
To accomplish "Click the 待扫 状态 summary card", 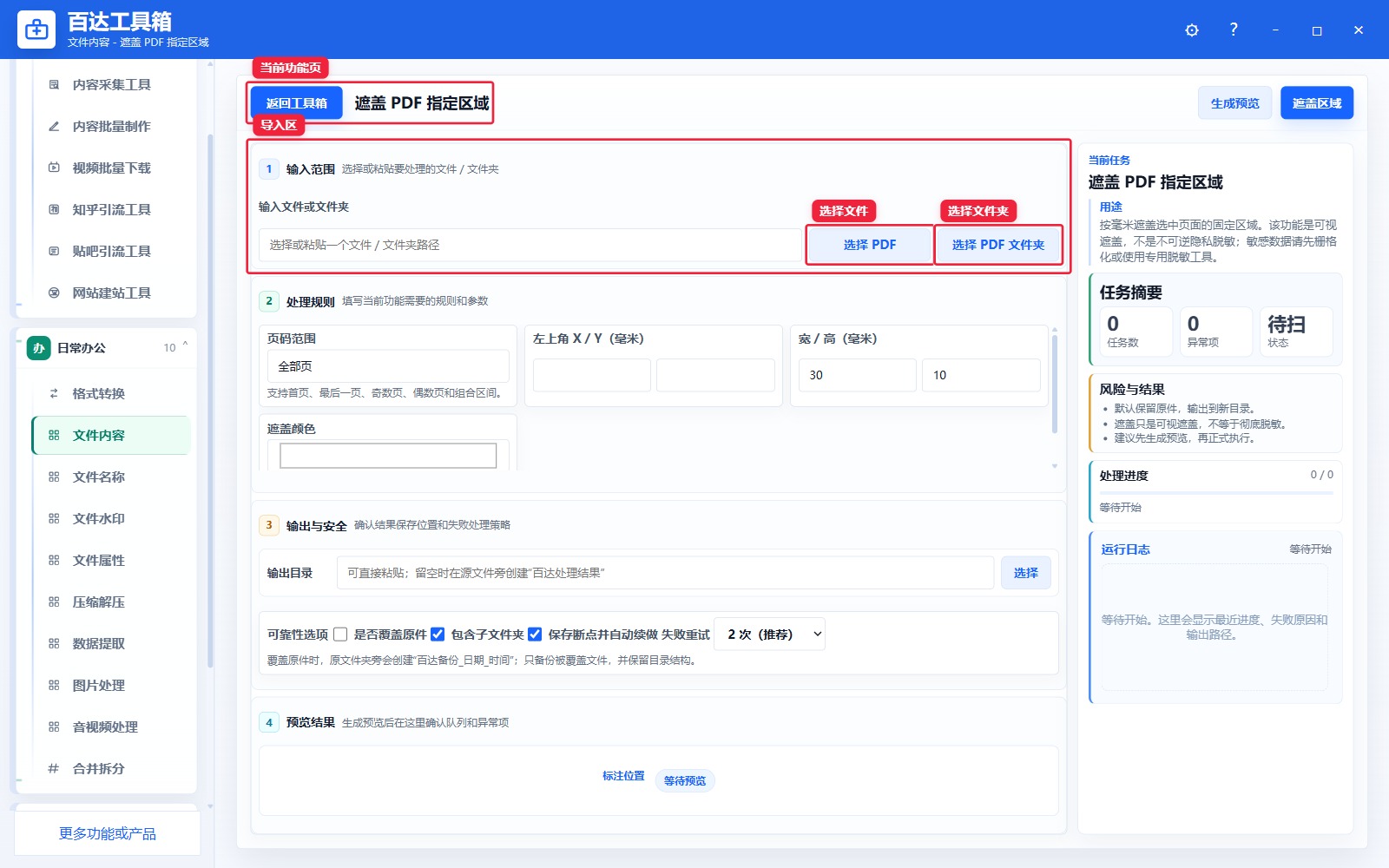I will (1296, 332).
